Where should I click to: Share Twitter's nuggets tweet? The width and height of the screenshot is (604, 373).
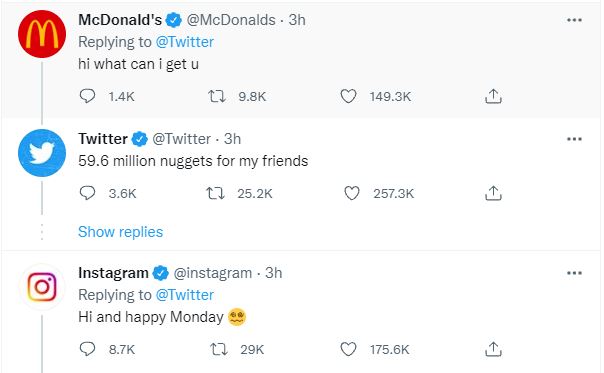[x=493, y=193]
